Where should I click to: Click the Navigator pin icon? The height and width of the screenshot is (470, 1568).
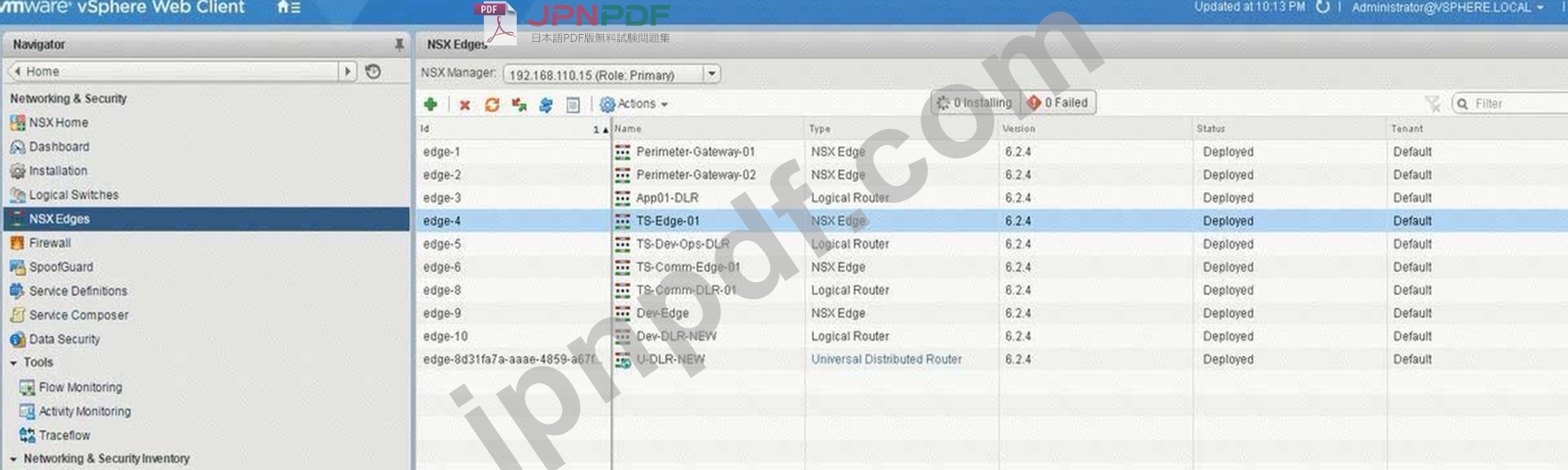398,45
